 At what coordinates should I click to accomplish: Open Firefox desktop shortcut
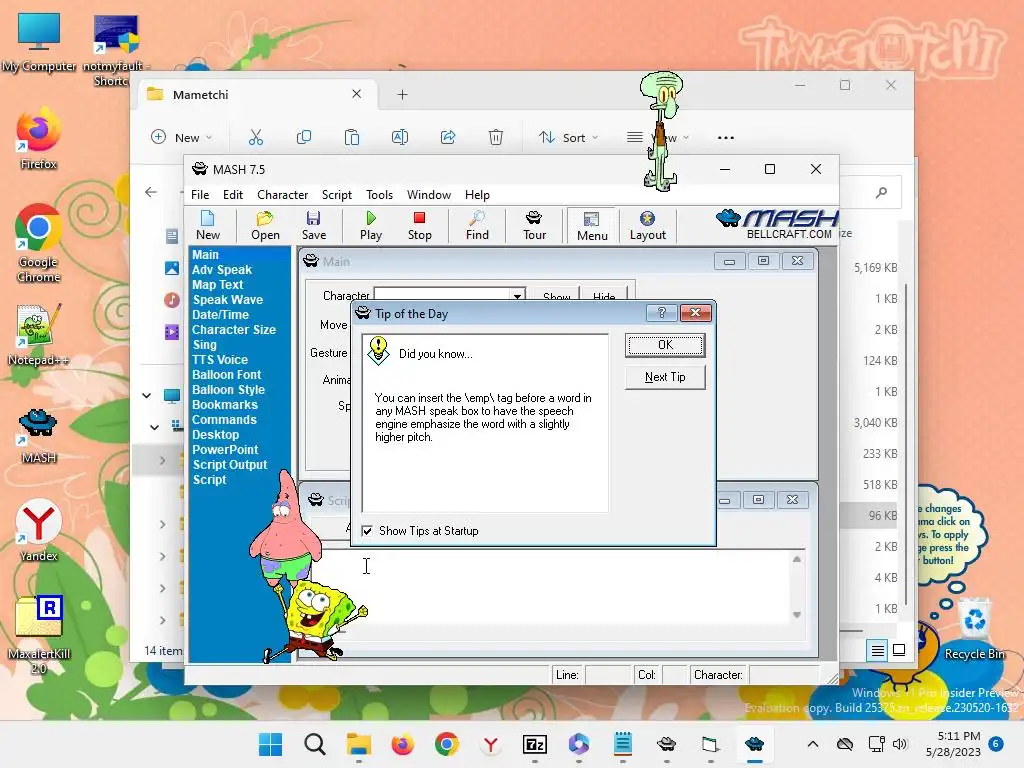[39, 139]
